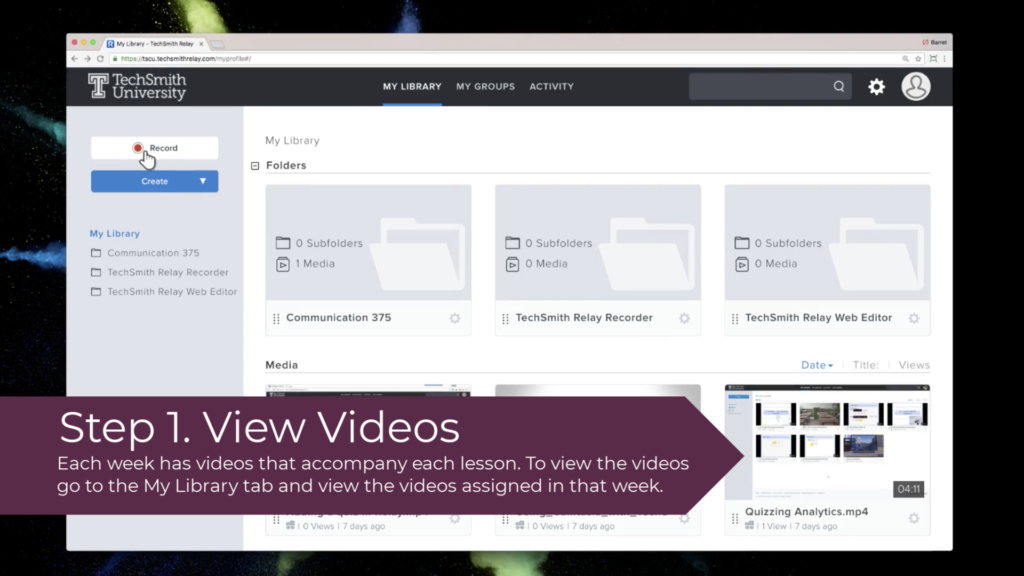The width and height of the screenshot is (1024, 576).
Task: Click the drag handle for TechSmith Relay Recorder folder
Action: 505,319
